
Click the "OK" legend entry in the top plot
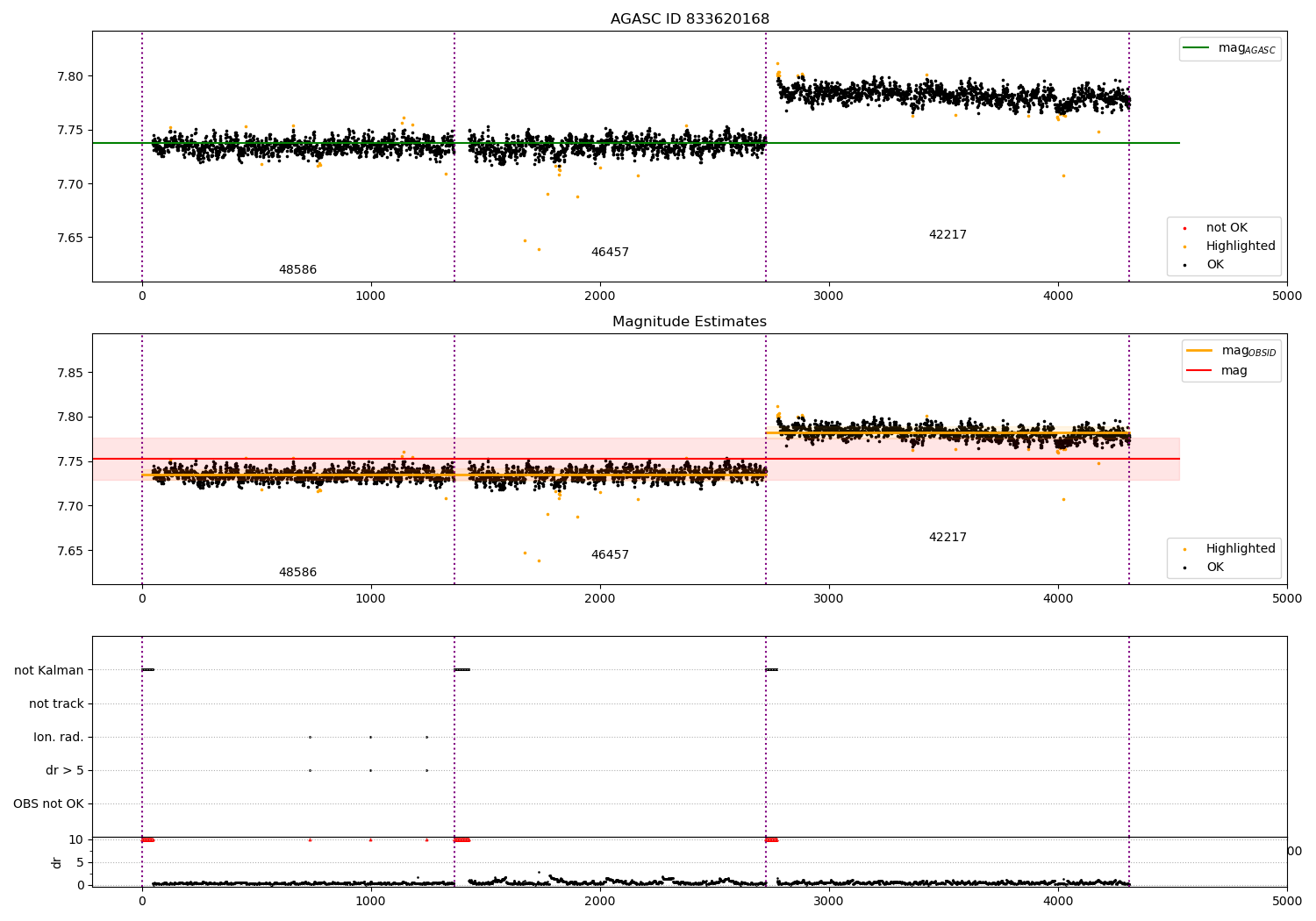pos(1215,265)
